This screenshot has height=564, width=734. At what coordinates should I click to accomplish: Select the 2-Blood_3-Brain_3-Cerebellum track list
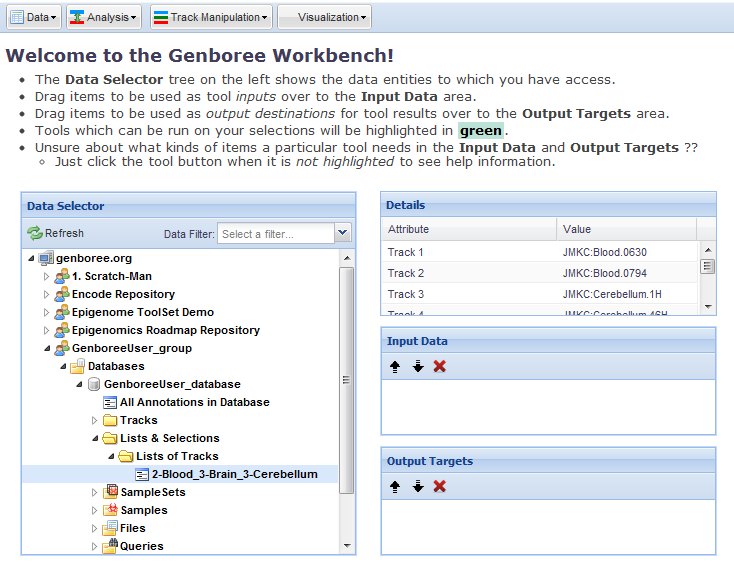pyautogui.click(x=234, y=474)
